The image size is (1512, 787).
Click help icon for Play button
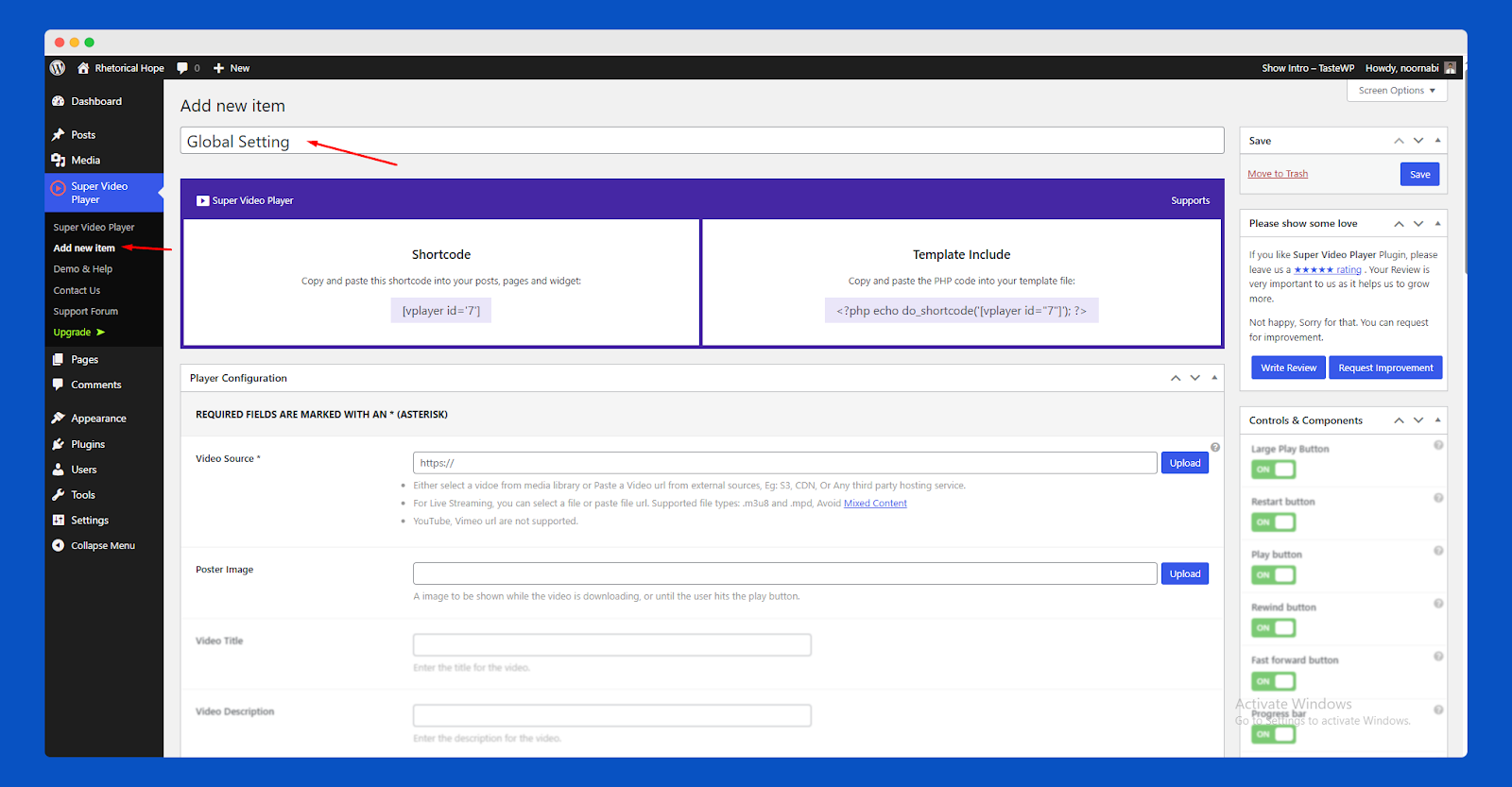(x=1438, y=551)
